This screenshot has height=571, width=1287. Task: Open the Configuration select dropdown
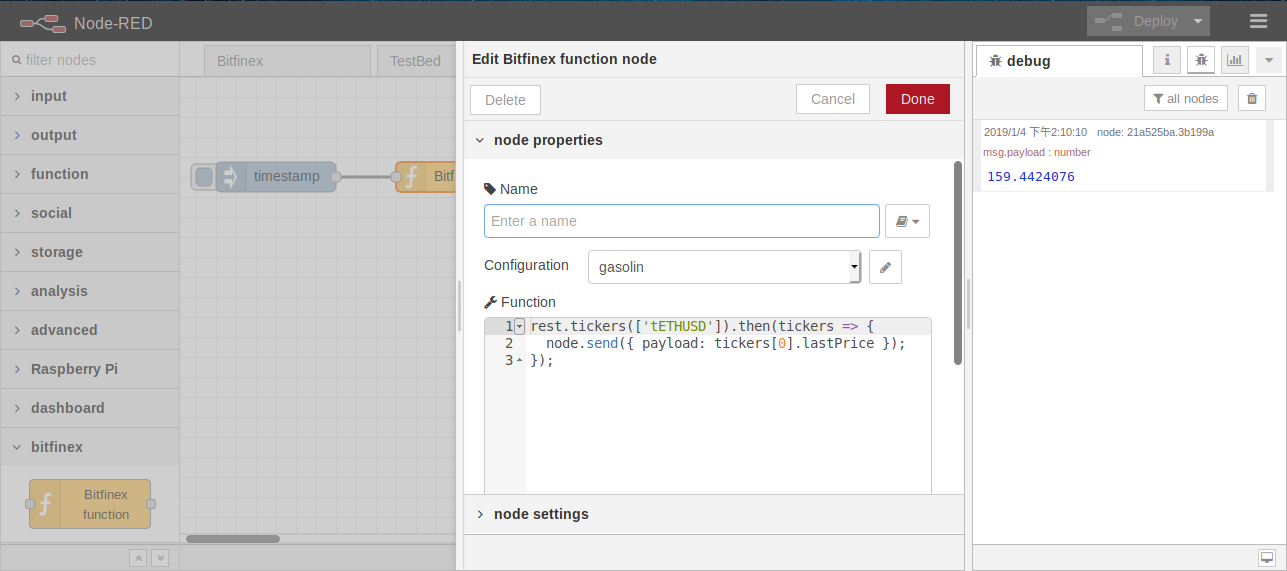[x=724, y=267]
